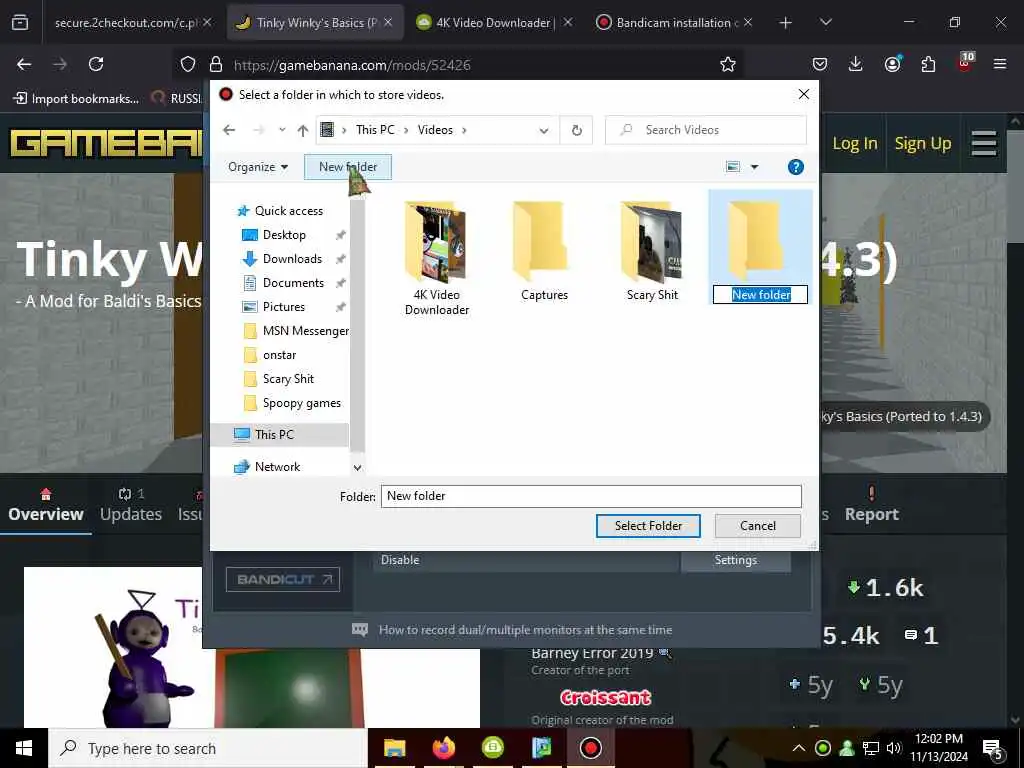1024x768 pixels.
Task: Open Firefox extensions icon
Action: pyautogui.click(x=928, y=64)
